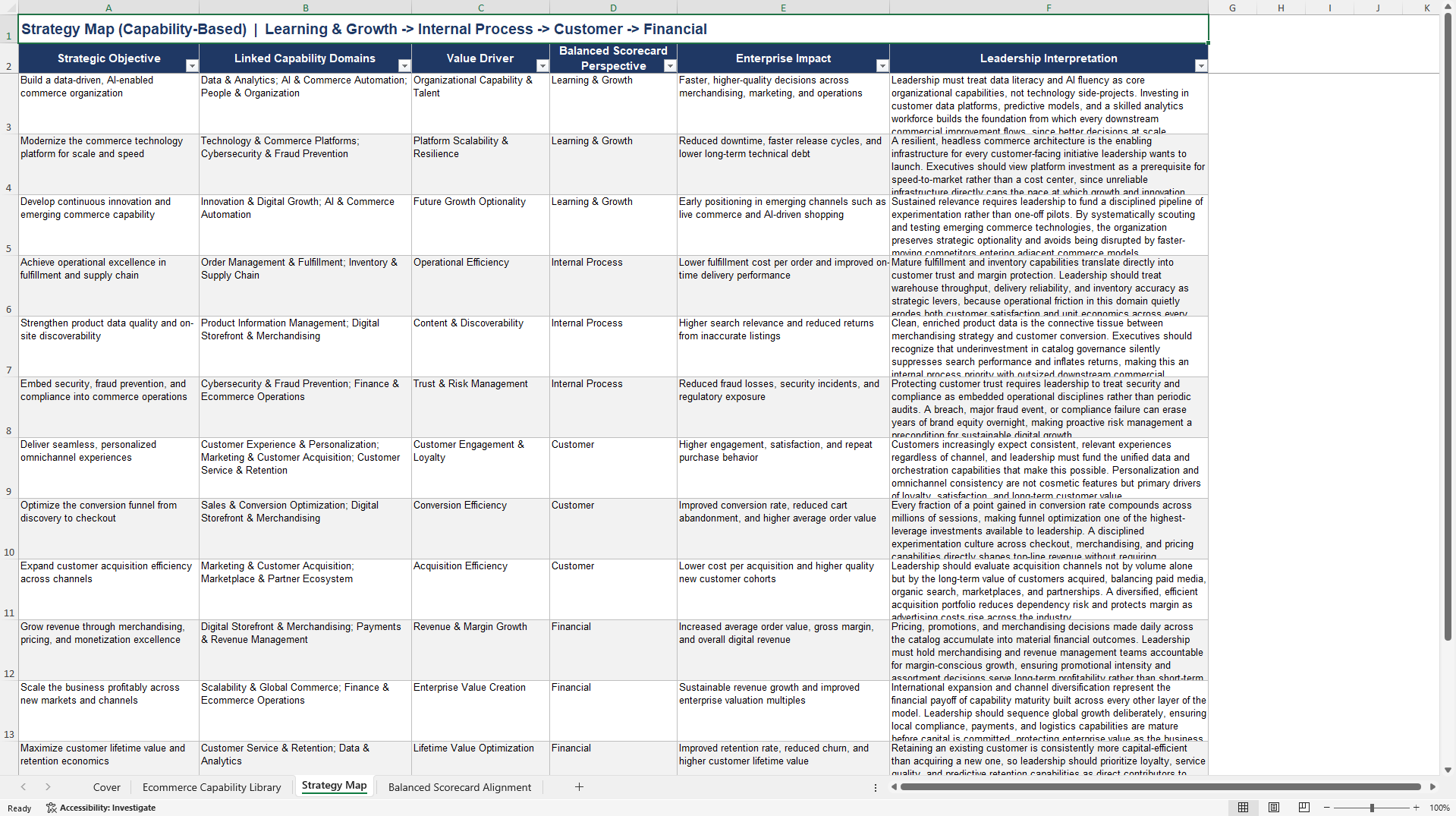Select cell 'Lifetime Value Optimization'

pyautogui.click(x=481, y=758)
